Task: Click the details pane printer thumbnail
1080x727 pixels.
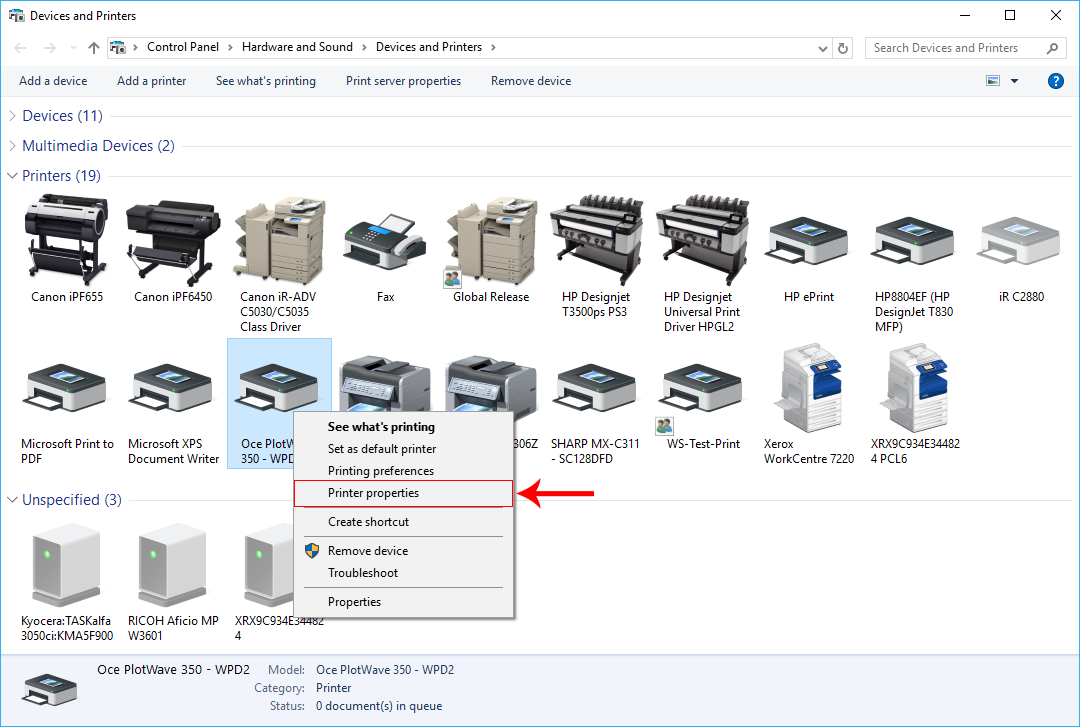Action: tap(50, 688)
